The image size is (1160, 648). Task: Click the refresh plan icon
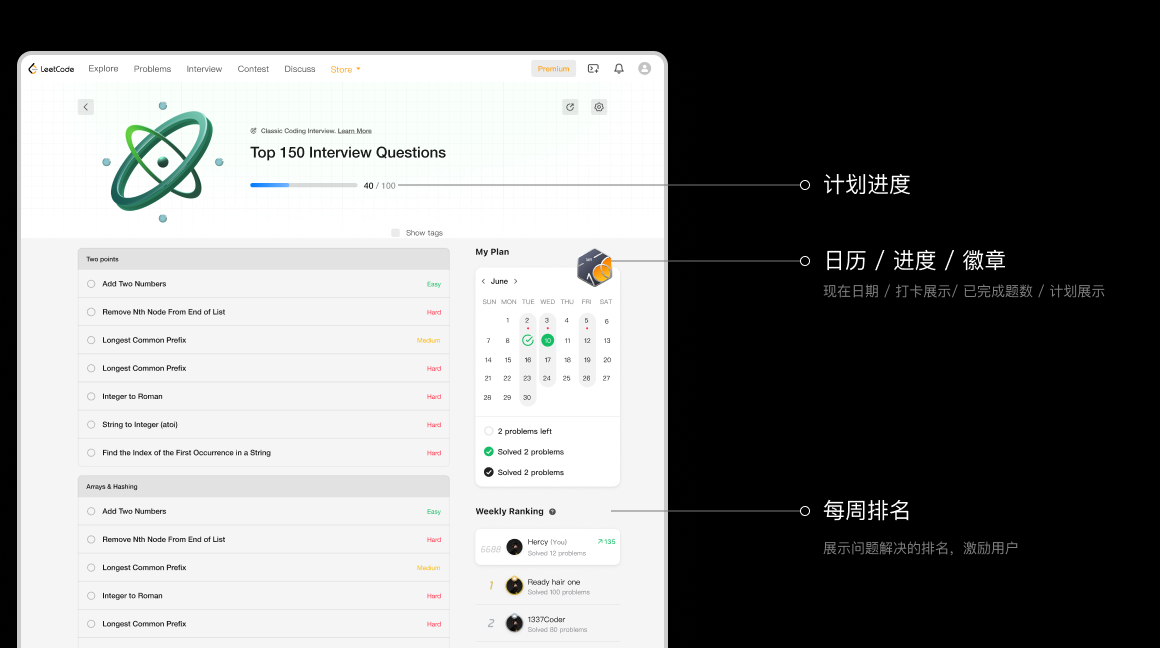tap(570, 107)
